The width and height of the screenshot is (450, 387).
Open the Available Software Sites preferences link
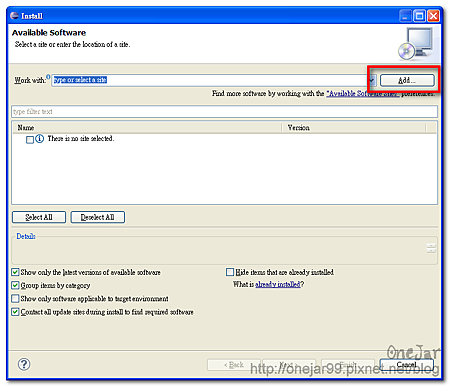[362, 94]
